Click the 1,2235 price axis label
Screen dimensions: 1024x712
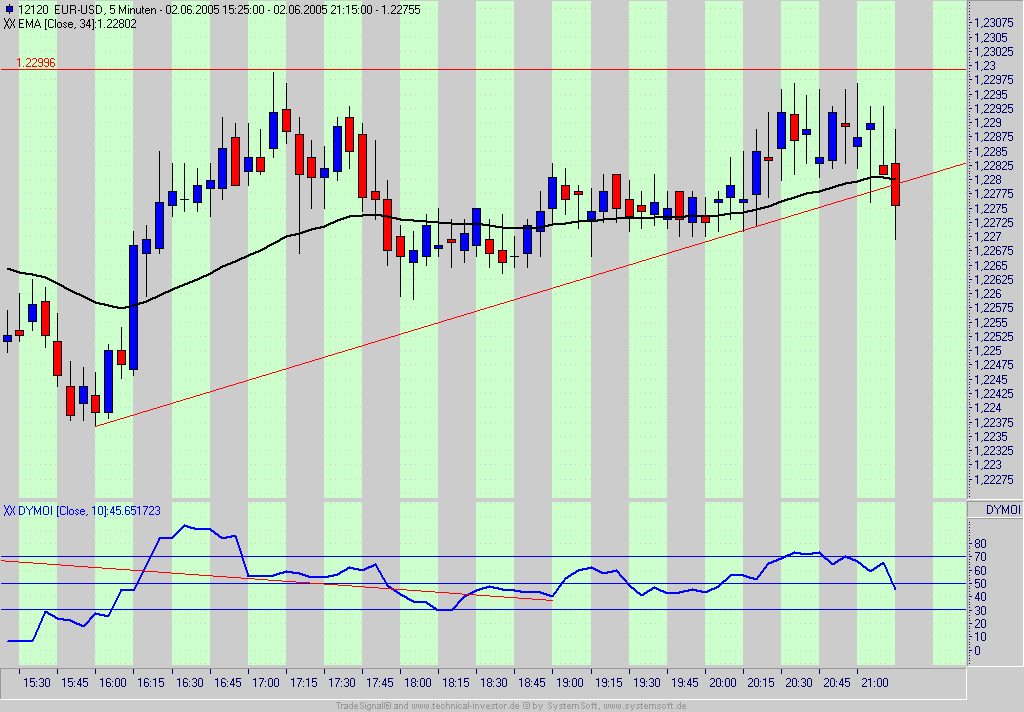(991, 436)
